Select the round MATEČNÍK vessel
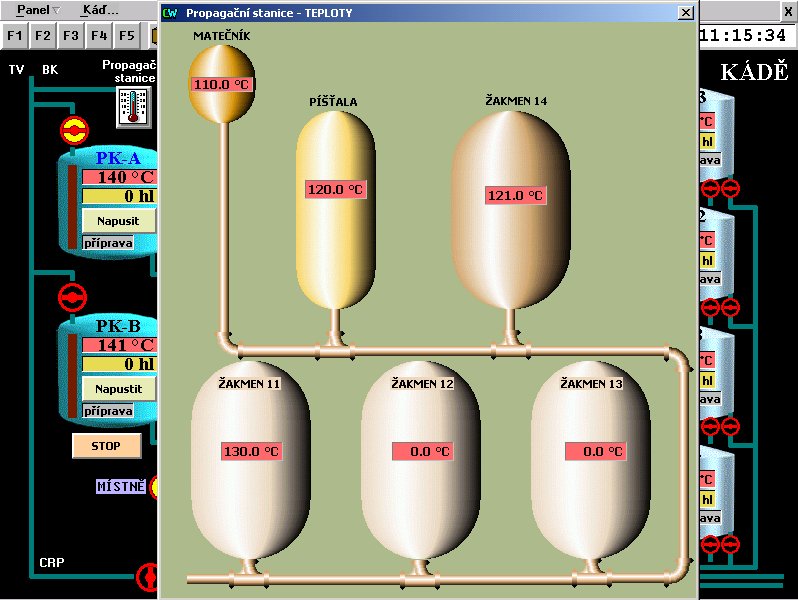 [x=222, y=84]
